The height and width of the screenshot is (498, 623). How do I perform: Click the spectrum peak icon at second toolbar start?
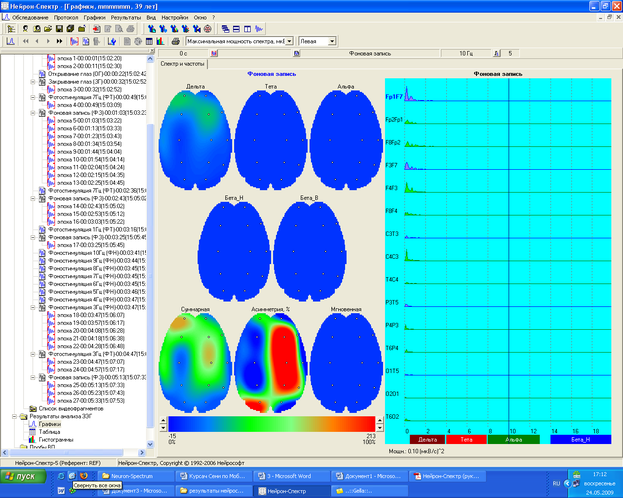(11, 41)
